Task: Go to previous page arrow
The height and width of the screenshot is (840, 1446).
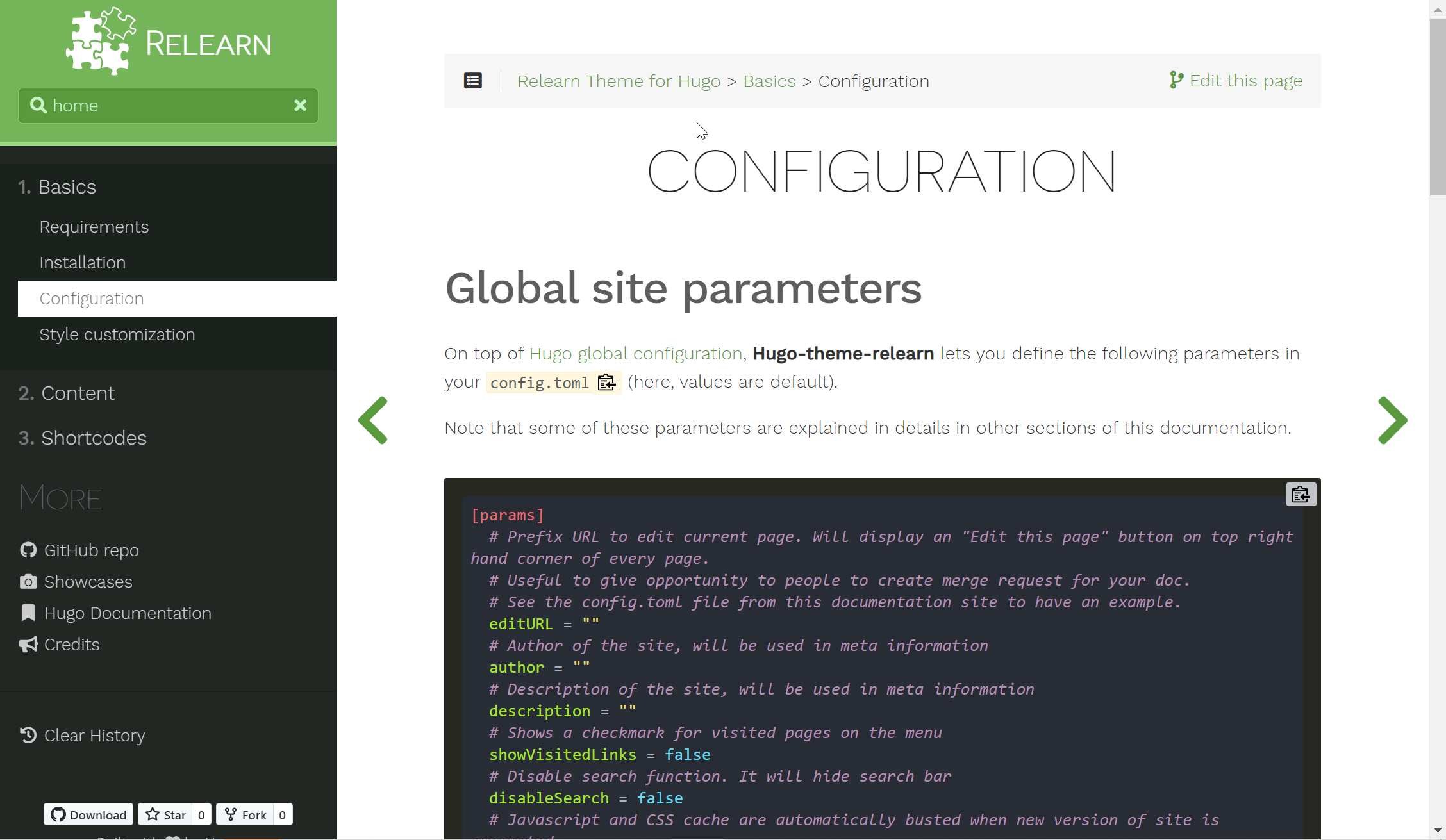Action: point(373,420)
